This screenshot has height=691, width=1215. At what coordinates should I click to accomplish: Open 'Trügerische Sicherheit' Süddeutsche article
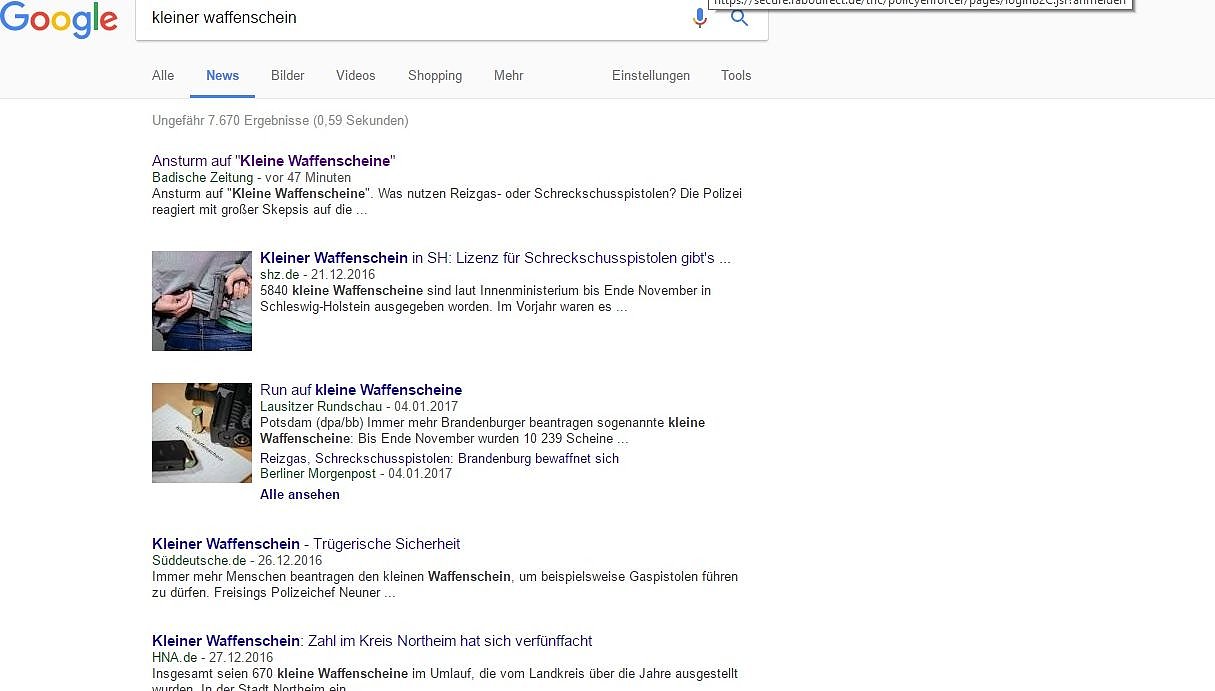[306, 544]
